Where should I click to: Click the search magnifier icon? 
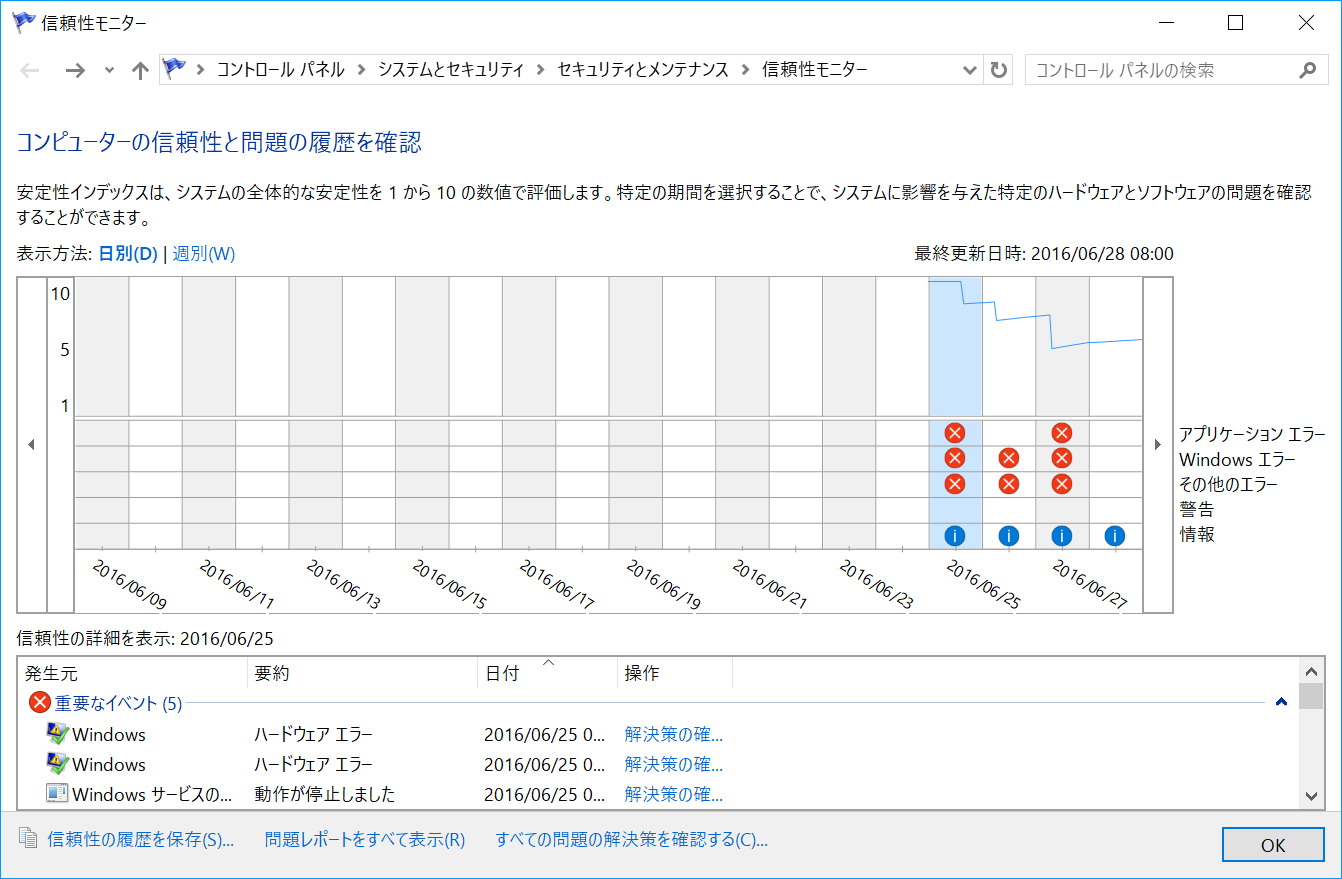pos(1308,70)
